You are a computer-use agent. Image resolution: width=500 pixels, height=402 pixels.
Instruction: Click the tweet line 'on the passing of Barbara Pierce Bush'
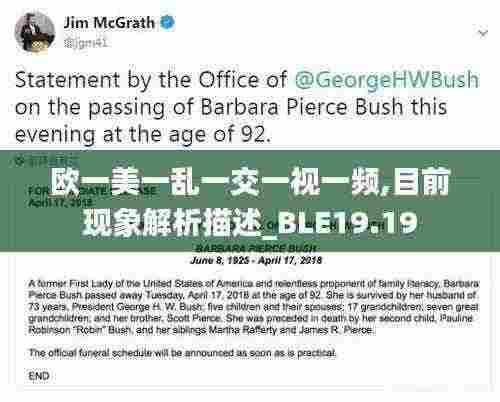pyautogui.click(x=231, y=107)
